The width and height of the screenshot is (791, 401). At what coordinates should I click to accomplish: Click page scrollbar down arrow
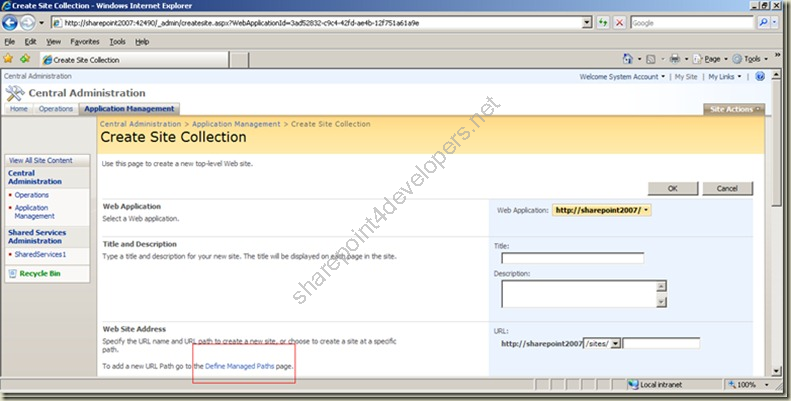pyautogui.click(x=776, y=371)
